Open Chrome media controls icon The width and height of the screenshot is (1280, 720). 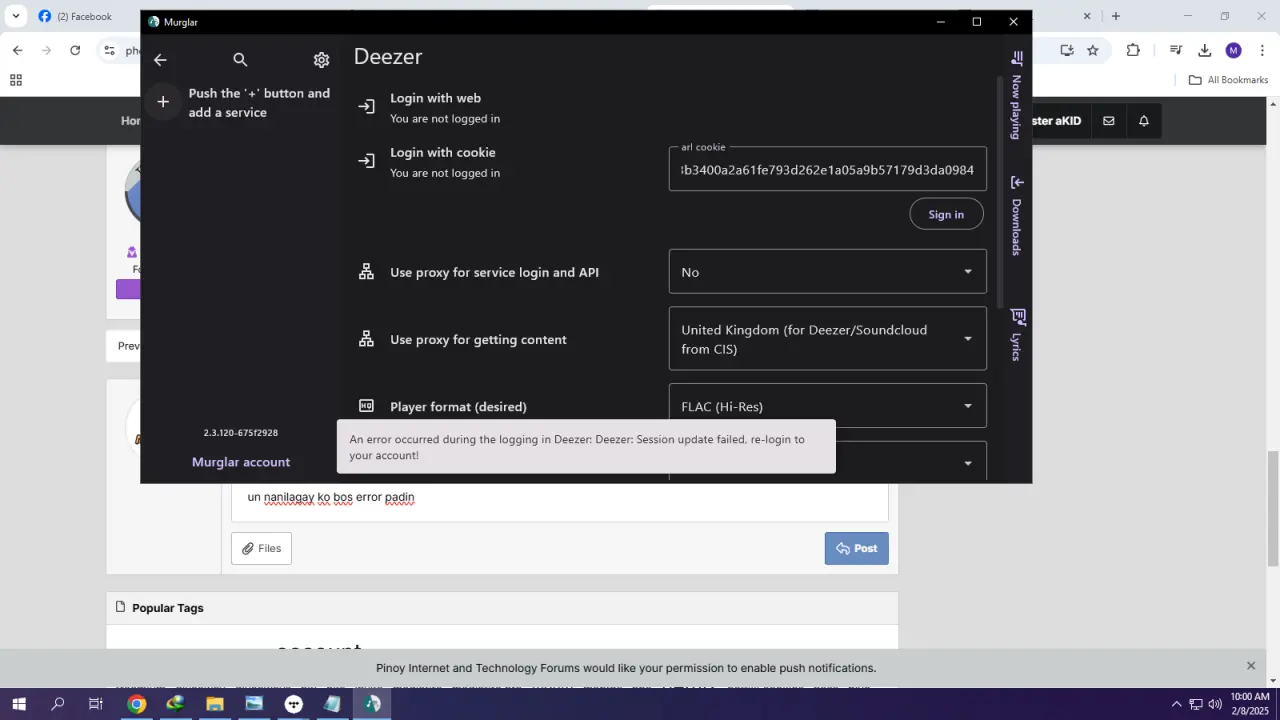[1177, 50]
